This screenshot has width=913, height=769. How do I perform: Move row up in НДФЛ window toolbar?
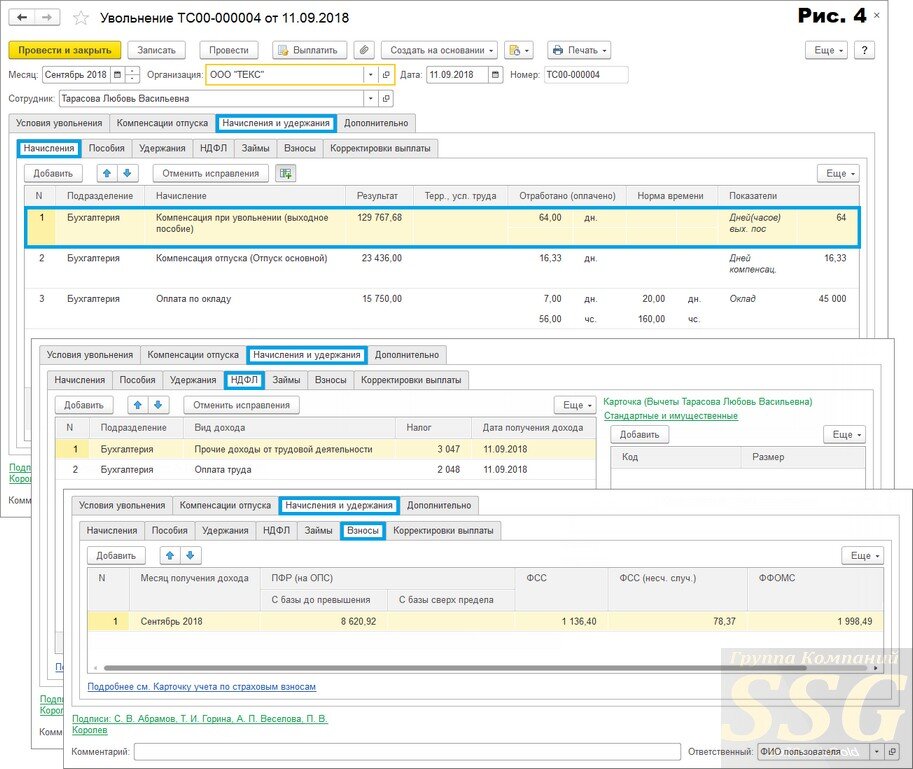click(137, 405)
